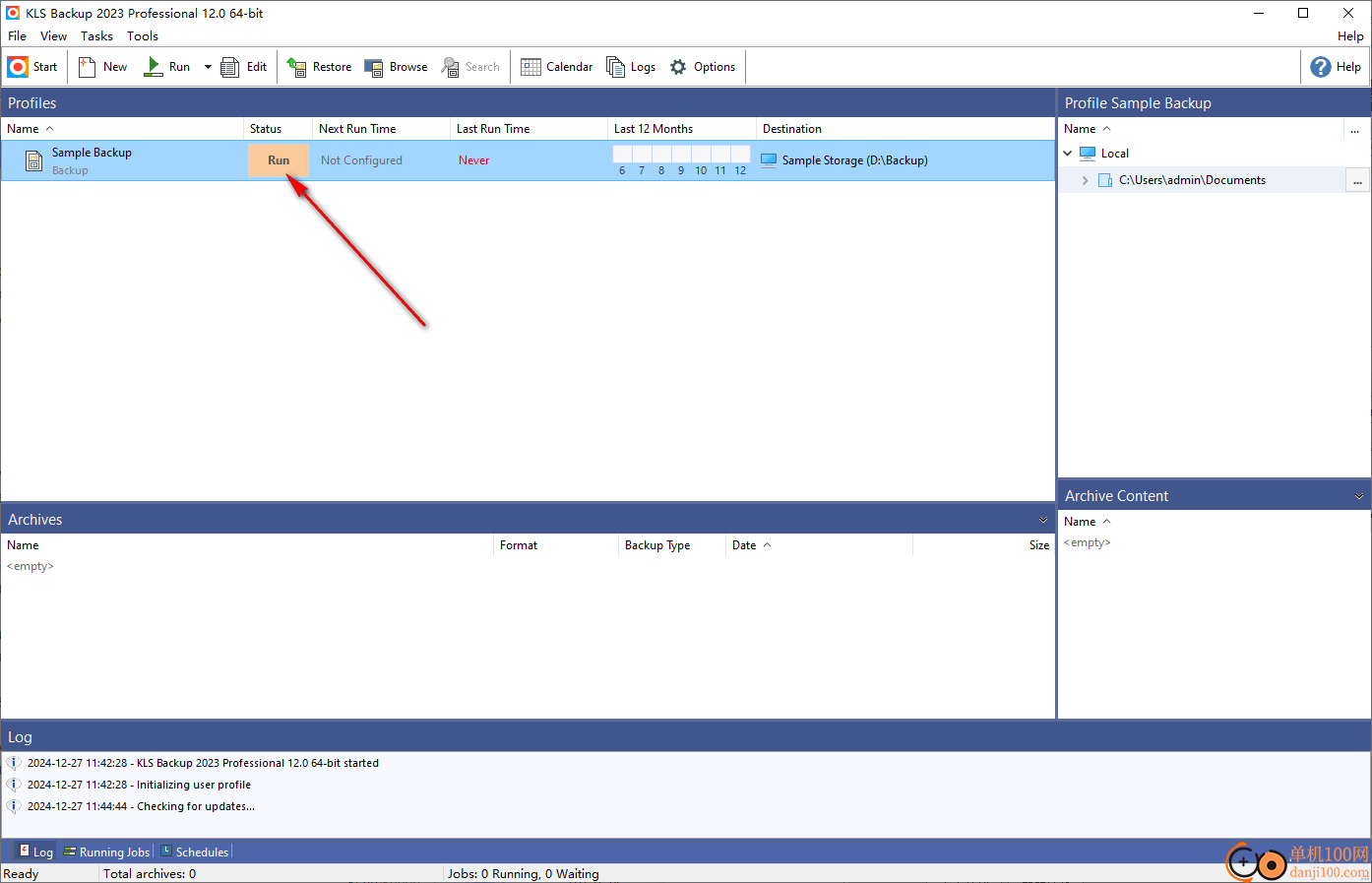The height and width of the screenshot is (883, 1372).
Task: Click the Last Run Time column header
Action: click(x=530, y=129)
